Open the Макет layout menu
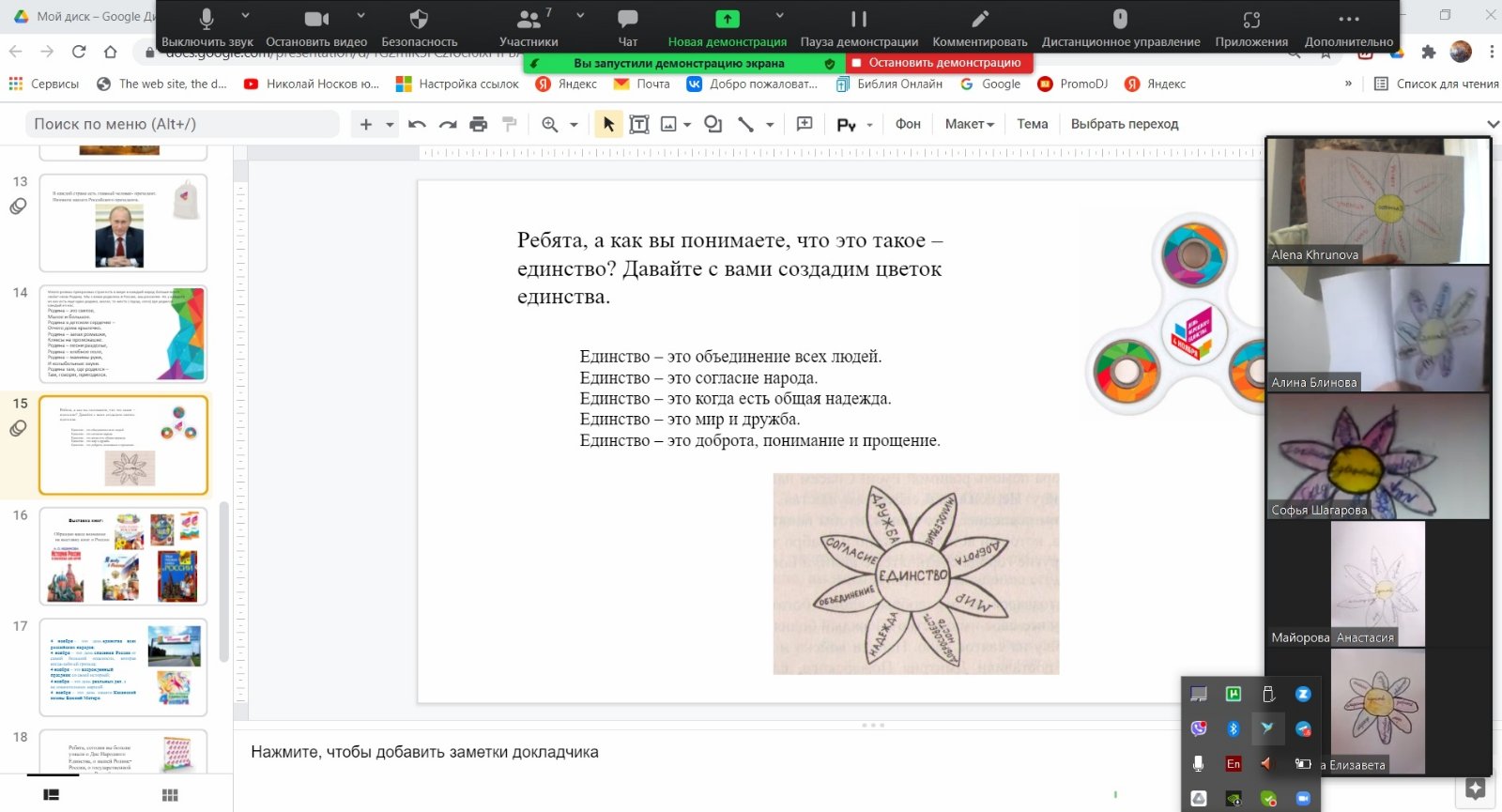 point(969,124)
